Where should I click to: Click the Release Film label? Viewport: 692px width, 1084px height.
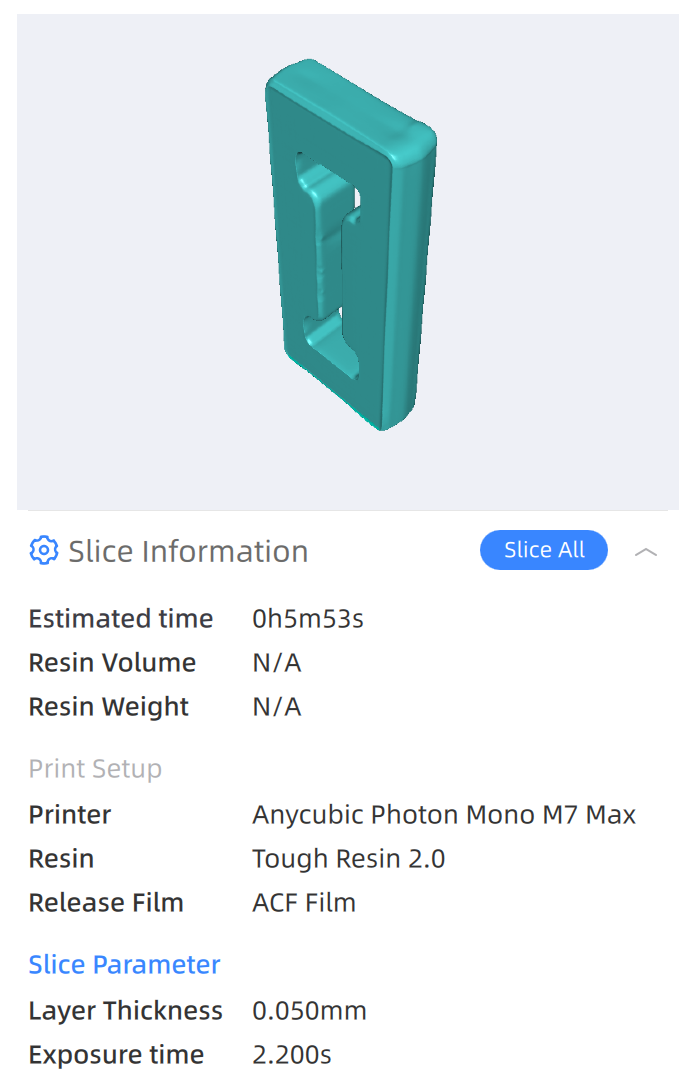[x=106, y=903]
